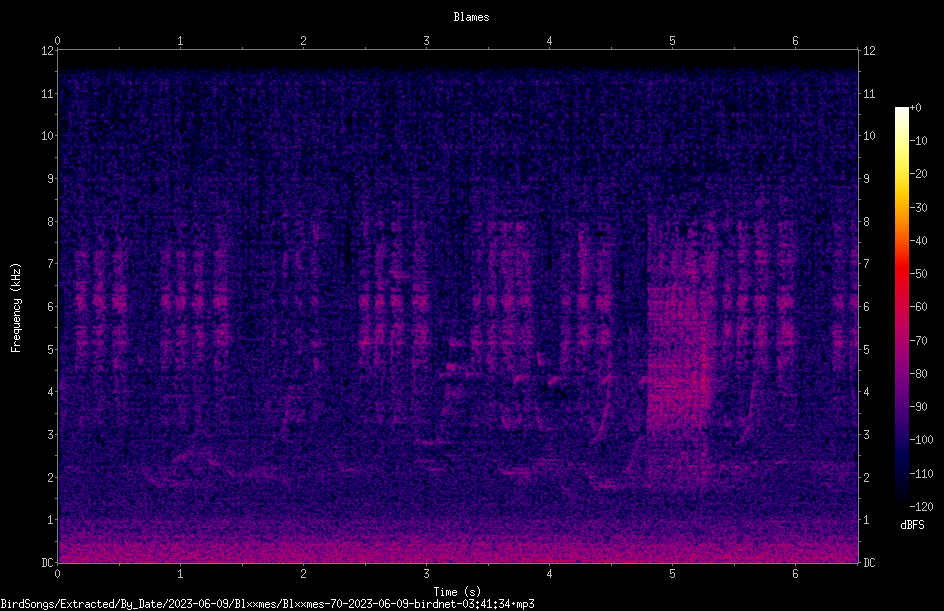
Task: Click the "-110" color scale value
Action: 922,474
